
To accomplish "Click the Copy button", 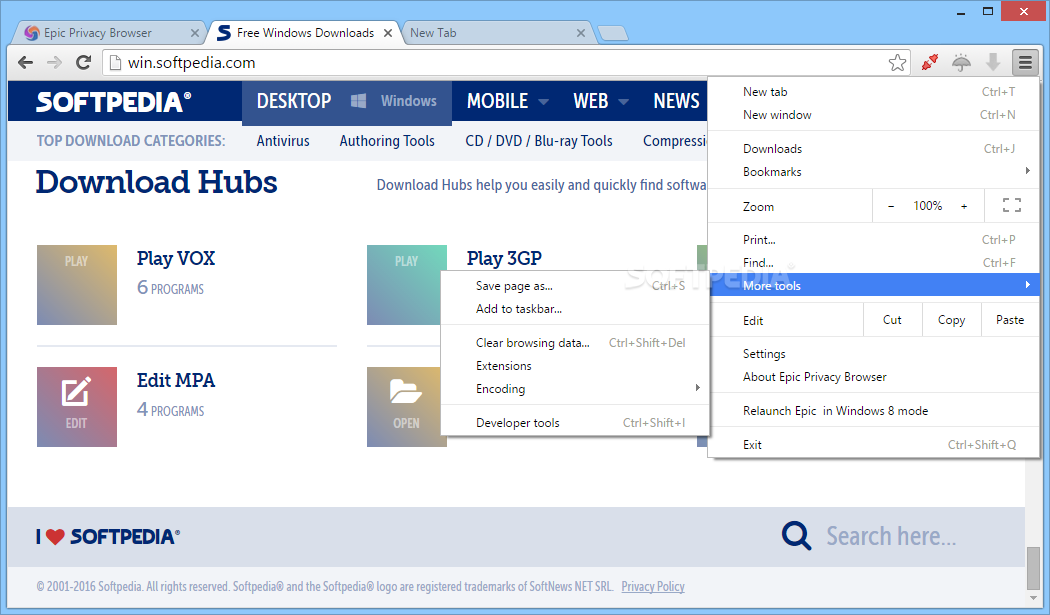I will coord(952,320).
